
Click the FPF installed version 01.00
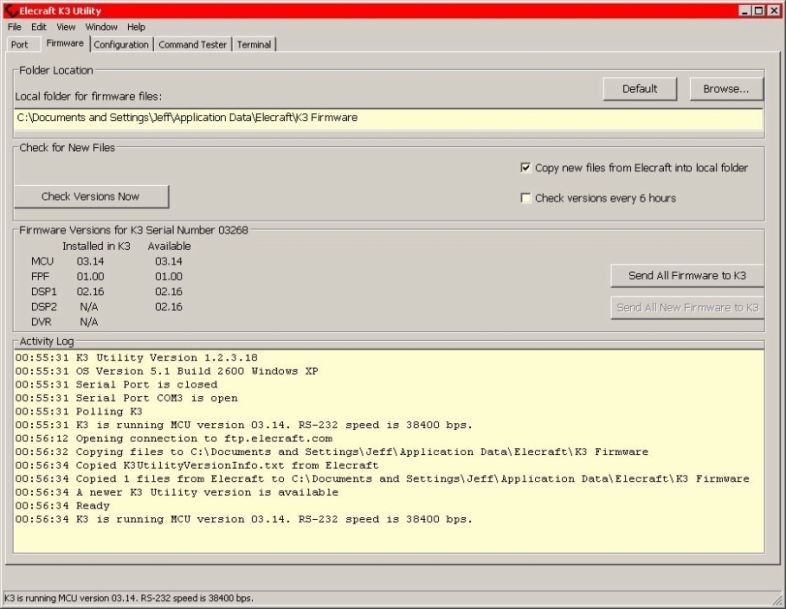click(90, 276)
